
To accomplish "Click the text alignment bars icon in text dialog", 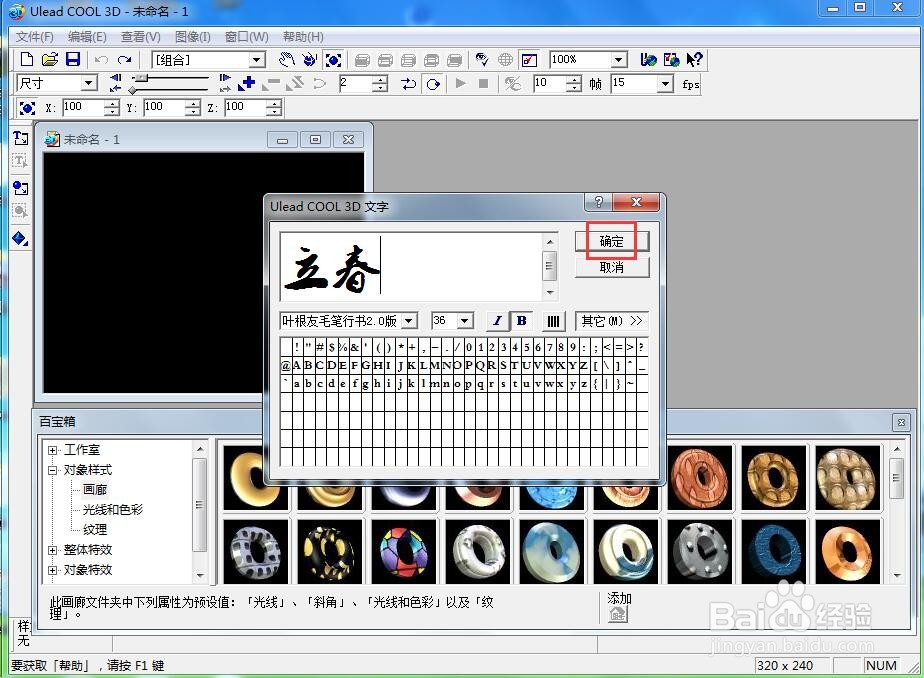I will point(553,321).
